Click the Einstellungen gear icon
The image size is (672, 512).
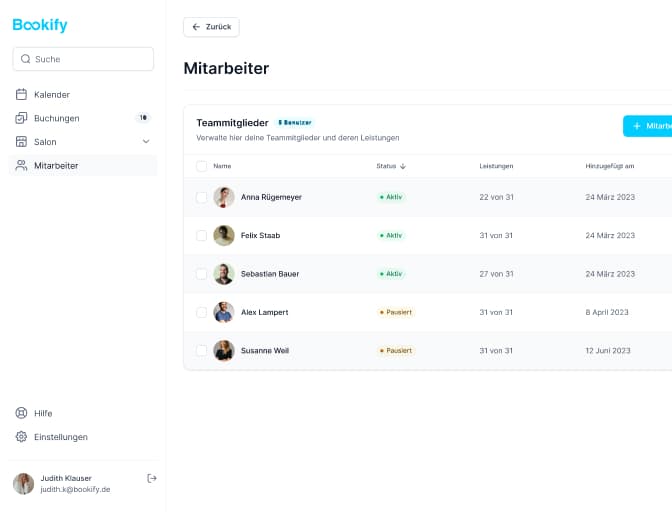click(x=22, y=437)
